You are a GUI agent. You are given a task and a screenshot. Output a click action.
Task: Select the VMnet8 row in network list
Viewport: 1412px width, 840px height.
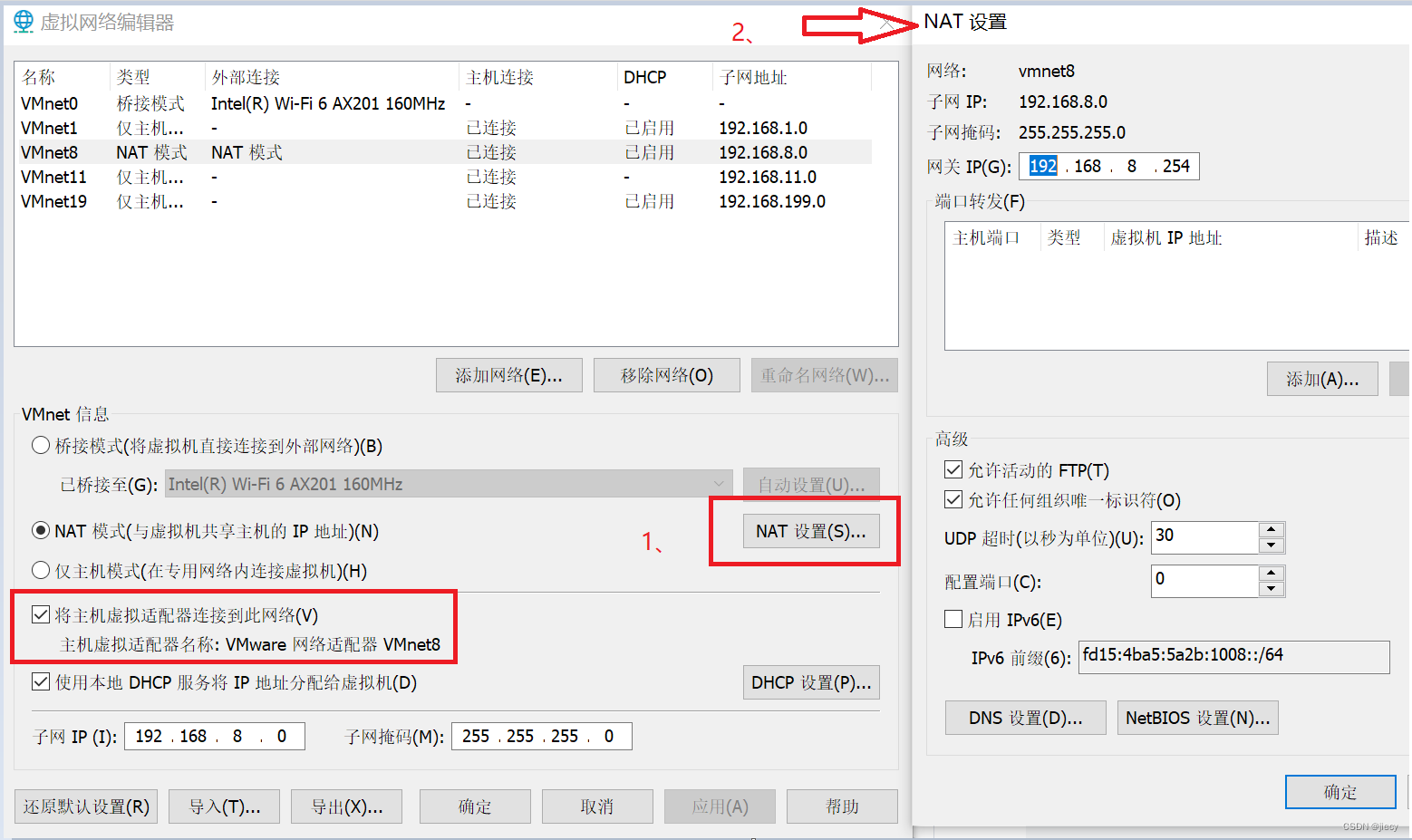pyautogui.click(x=444, y=152)
